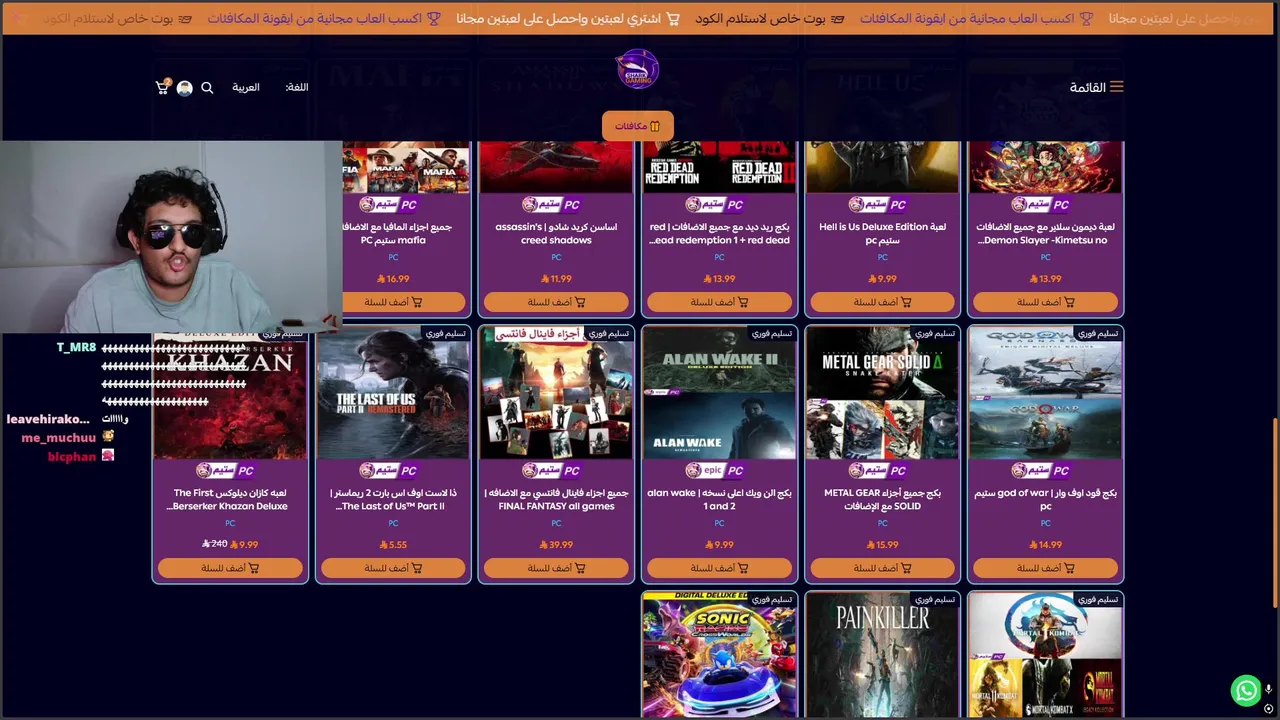Screen dimensions: 1280x720
Task: Open God of War cover thumbnail
Action: 1045,393
